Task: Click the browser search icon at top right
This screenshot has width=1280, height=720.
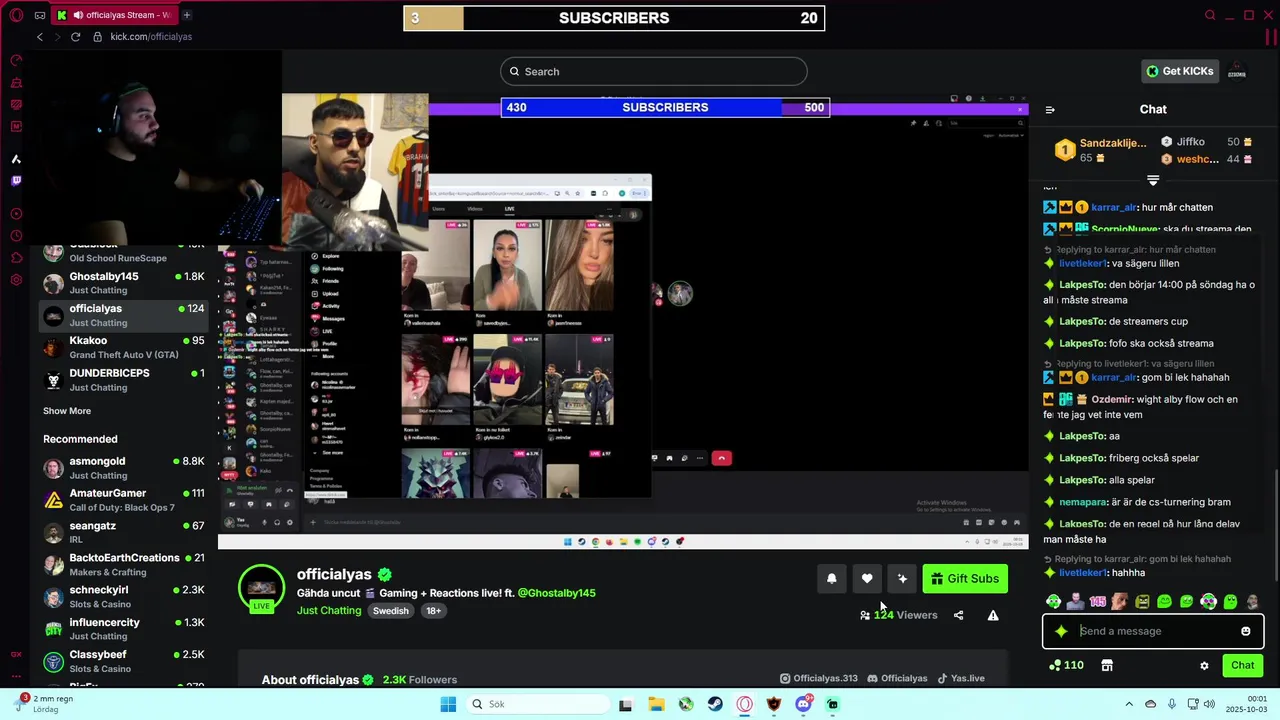Action: [1210, 15]
